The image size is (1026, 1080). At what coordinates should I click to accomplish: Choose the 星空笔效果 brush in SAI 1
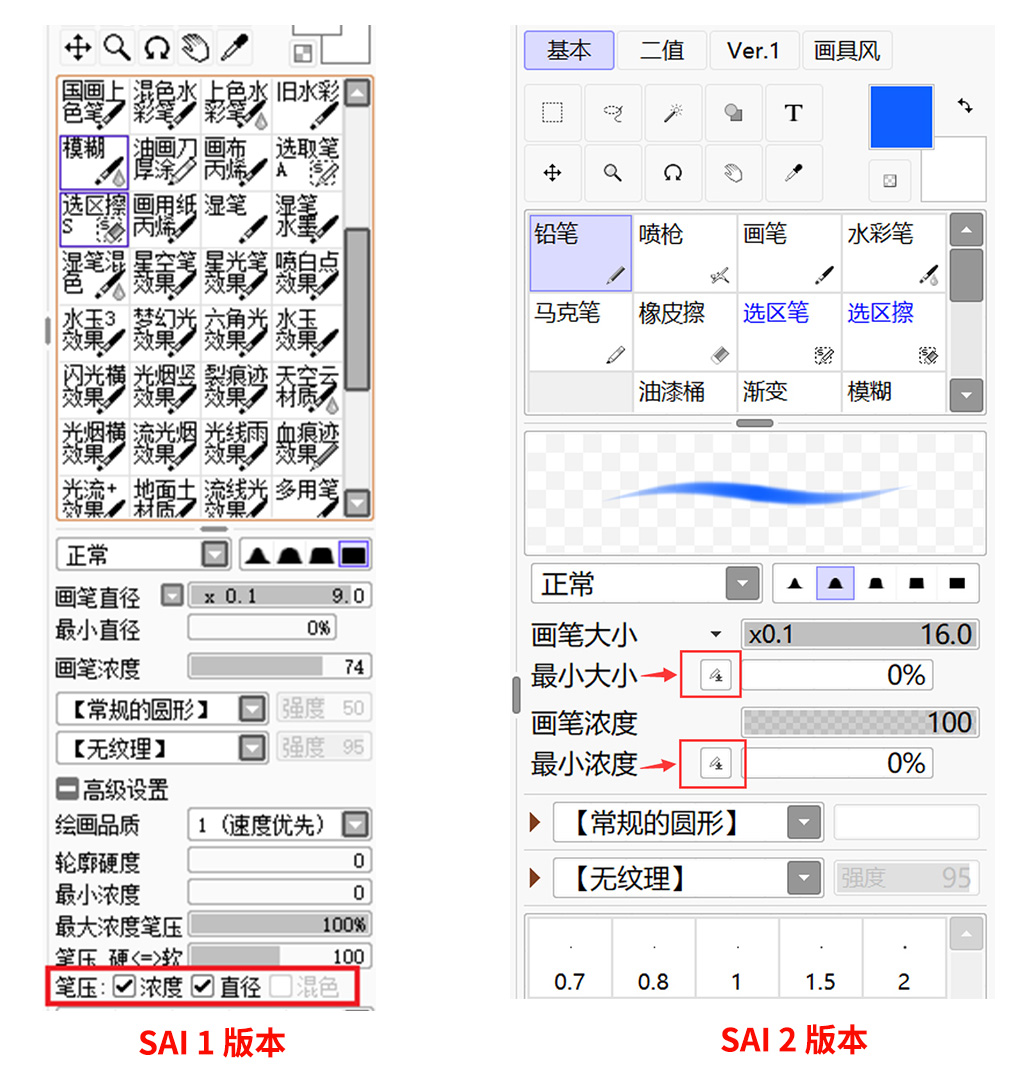[165, 276]
